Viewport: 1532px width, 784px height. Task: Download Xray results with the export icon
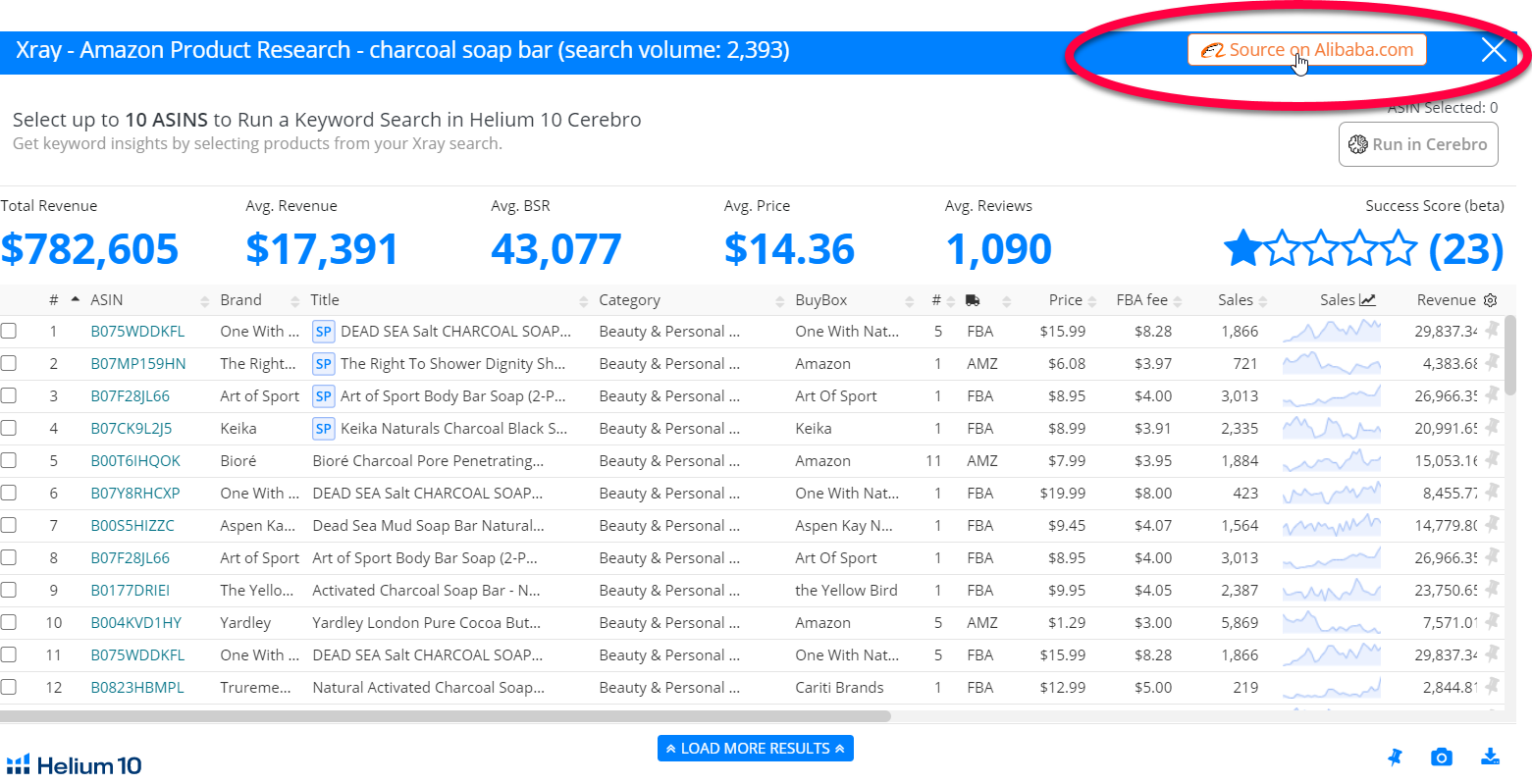(x=1490, y=757)
